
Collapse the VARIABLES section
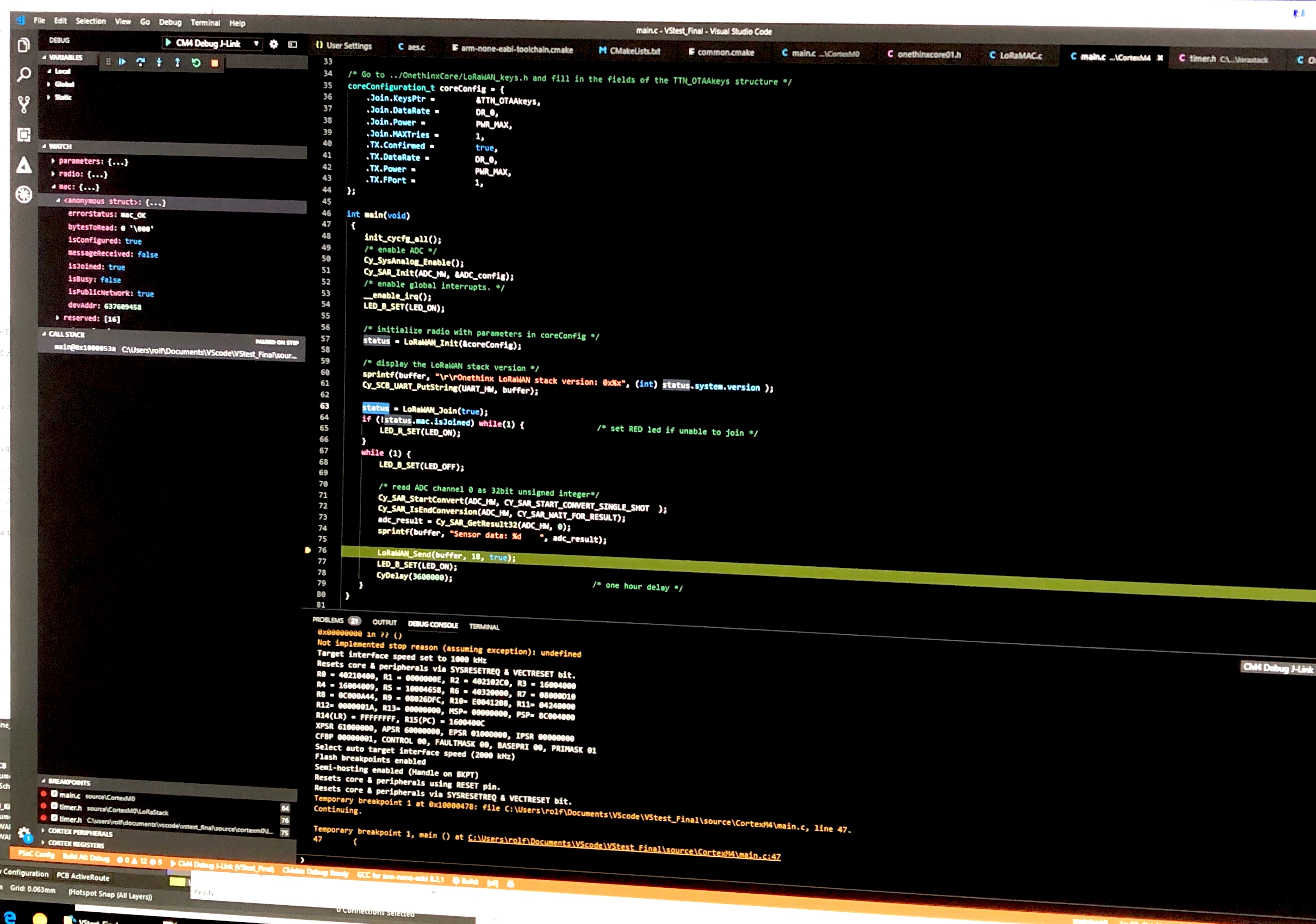[65, 57]
